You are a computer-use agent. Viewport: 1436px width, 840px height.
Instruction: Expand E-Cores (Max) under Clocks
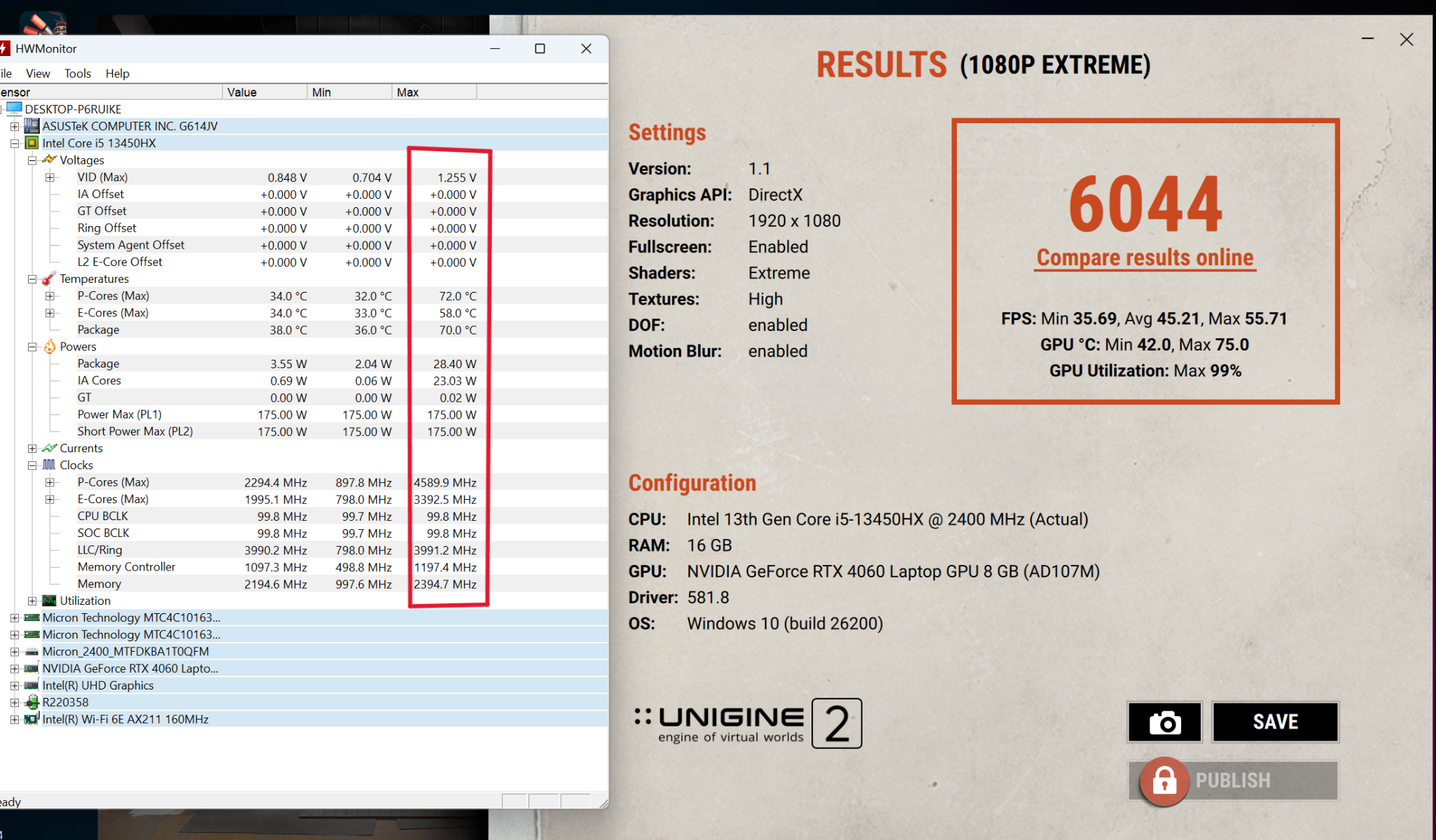(50, 499)
